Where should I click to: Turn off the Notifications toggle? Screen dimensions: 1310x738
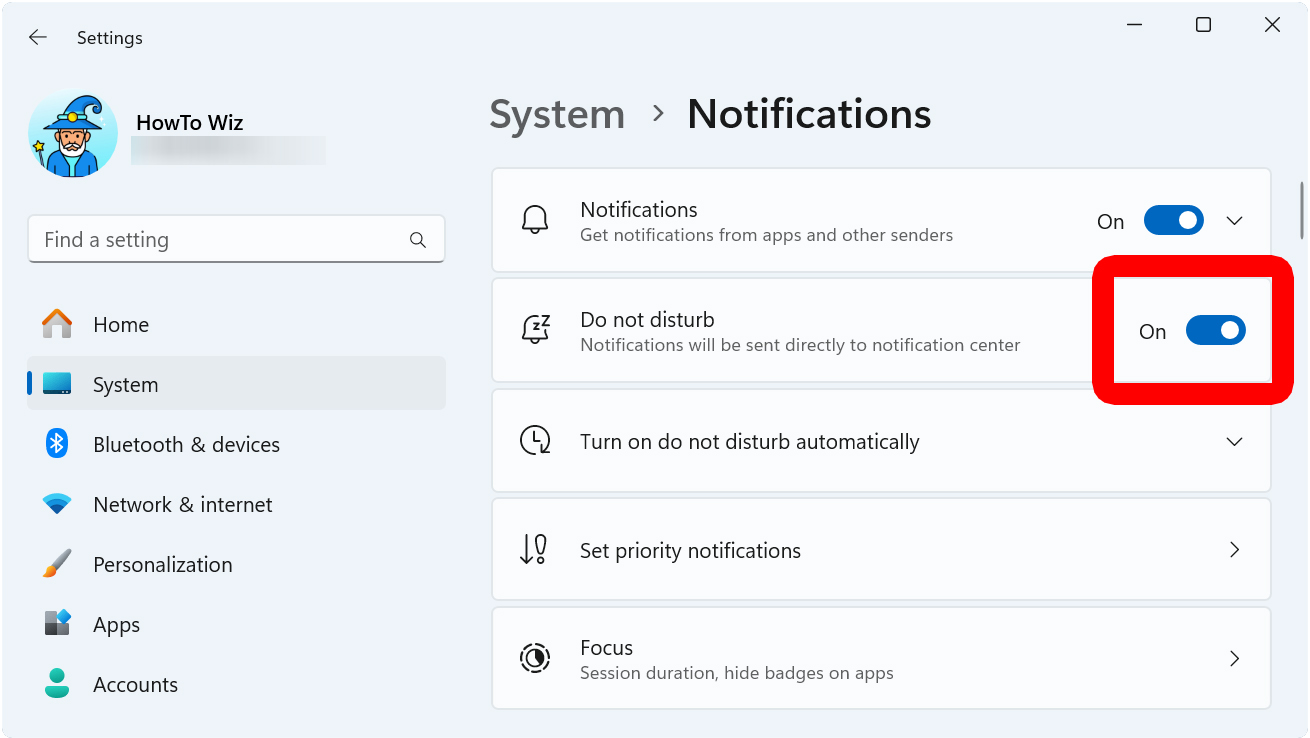[1173, 220]
